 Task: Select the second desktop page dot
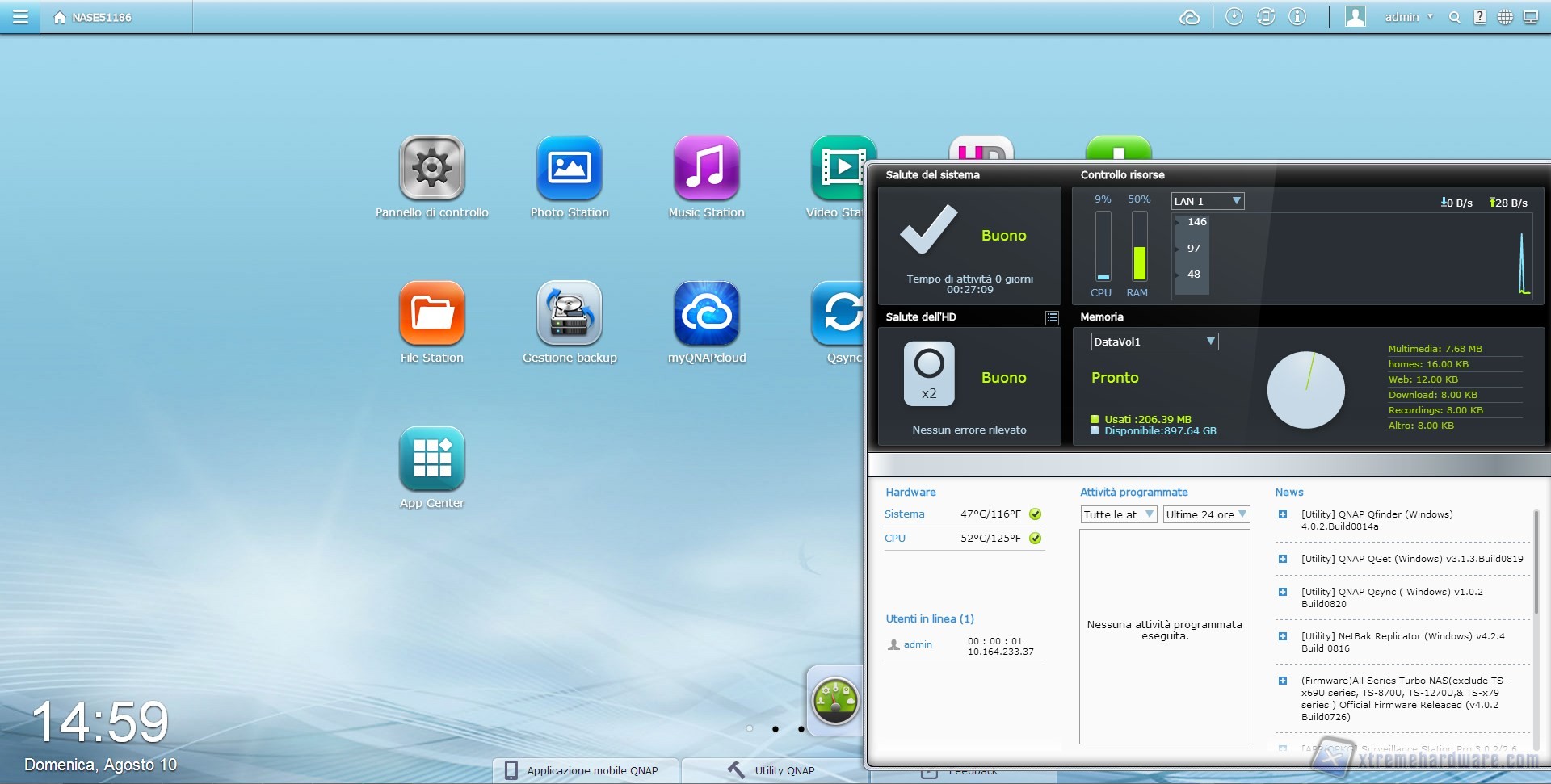point(775,729)
